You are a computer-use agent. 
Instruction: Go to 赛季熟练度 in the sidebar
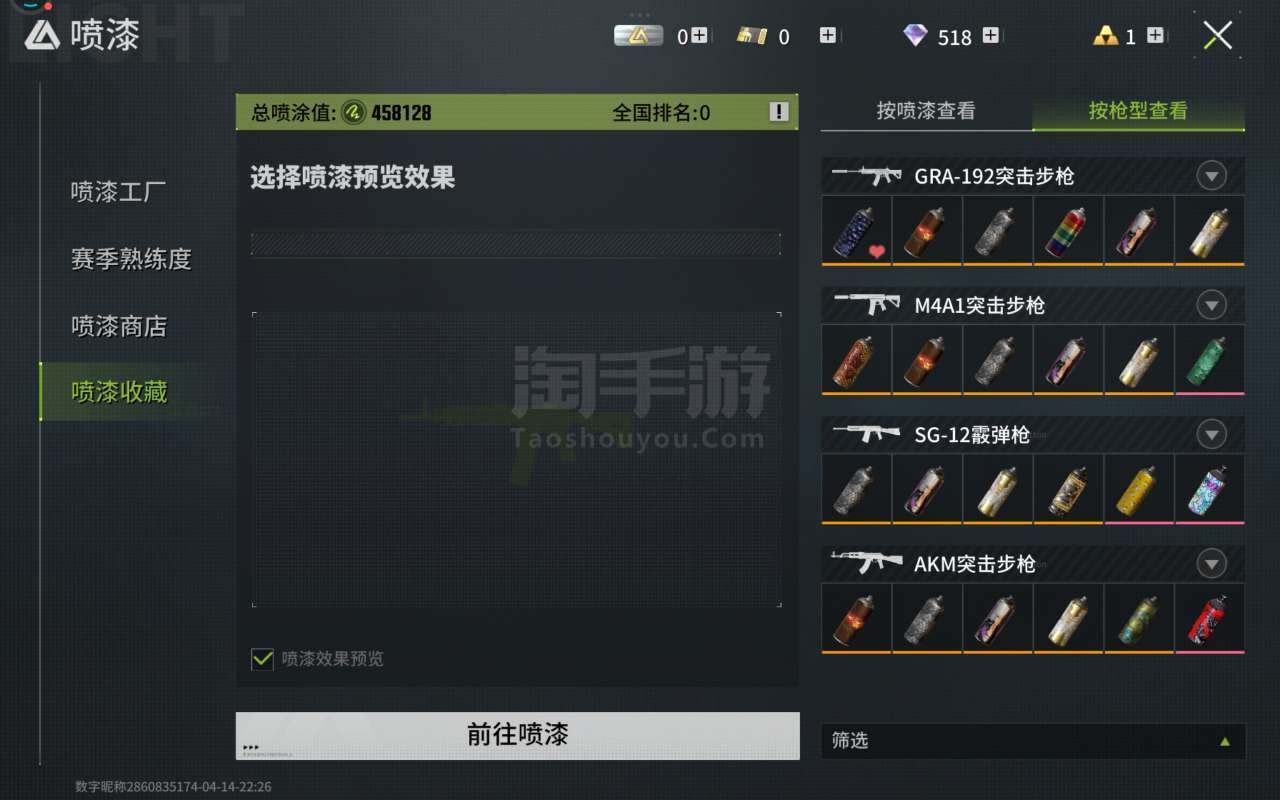pos(130,259)
